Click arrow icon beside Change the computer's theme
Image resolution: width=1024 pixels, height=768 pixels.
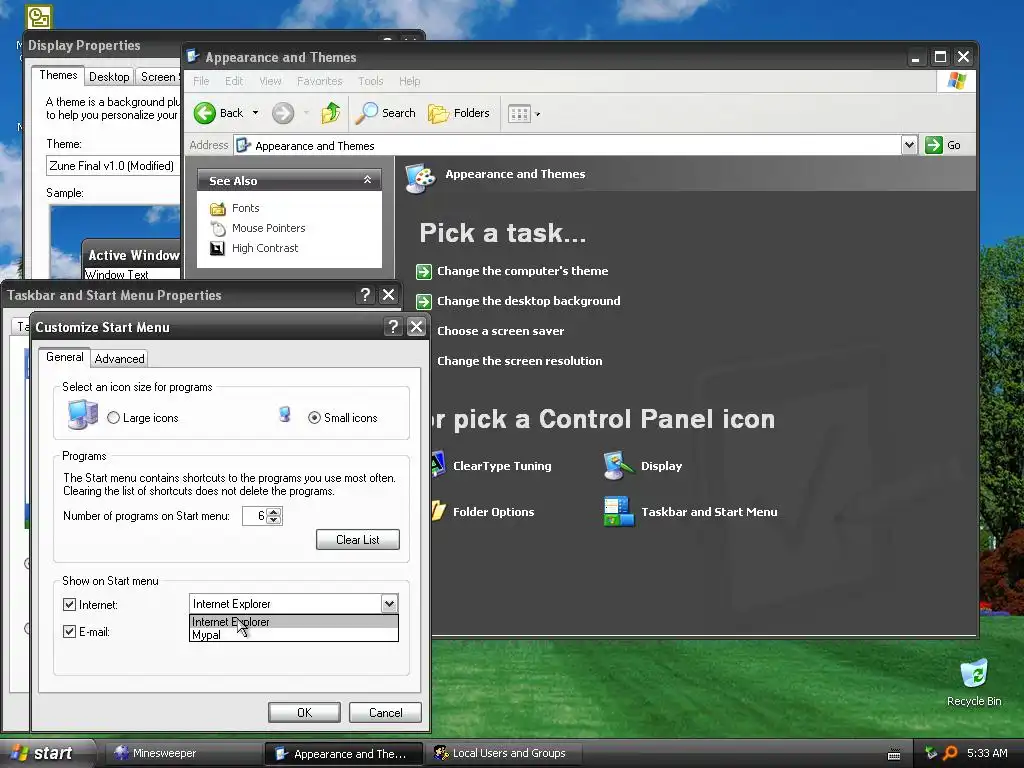(424, 272)
